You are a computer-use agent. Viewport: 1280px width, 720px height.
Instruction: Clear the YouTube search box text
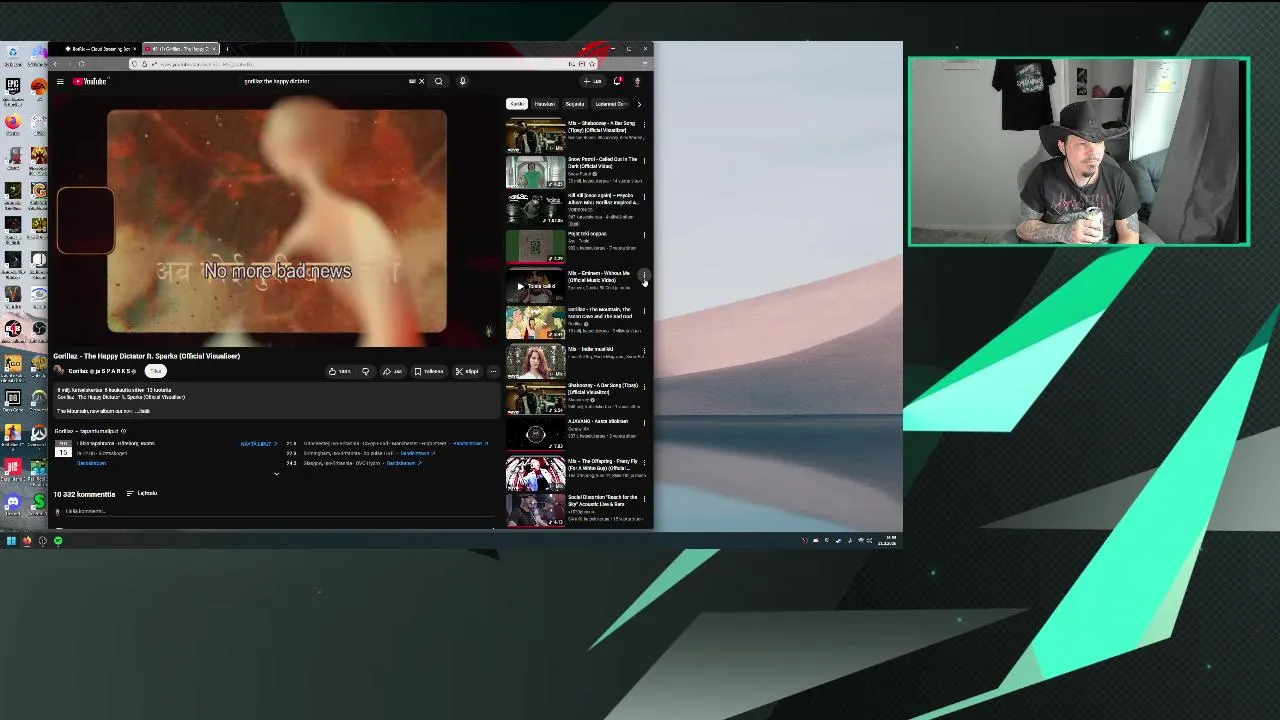pos(421,81)
